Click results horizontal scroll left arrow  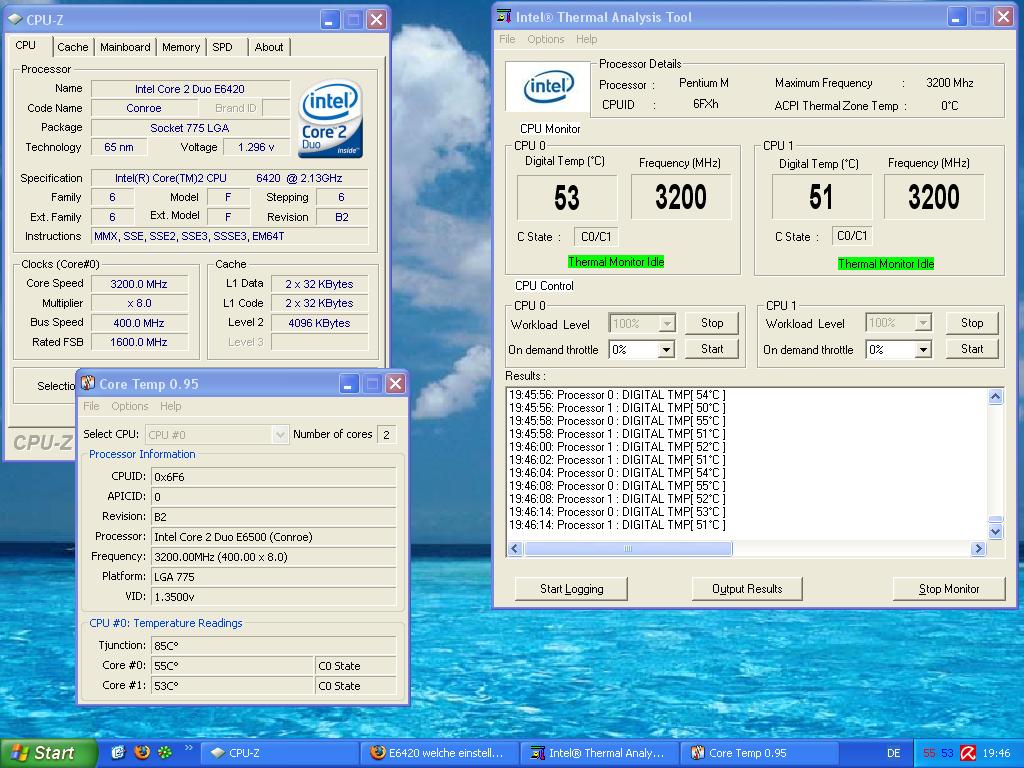(x=515, y=549)
